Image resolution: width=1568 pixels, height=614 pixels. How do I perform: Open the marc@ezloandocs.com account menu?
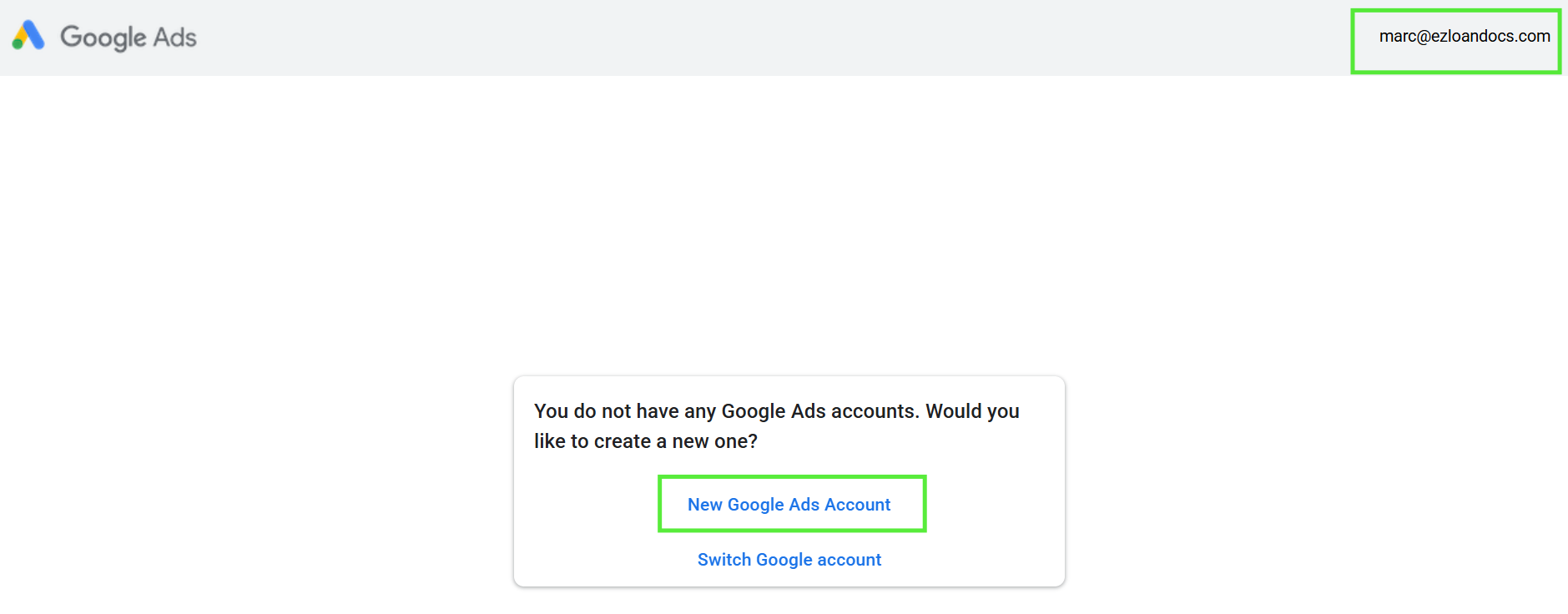1464,37
